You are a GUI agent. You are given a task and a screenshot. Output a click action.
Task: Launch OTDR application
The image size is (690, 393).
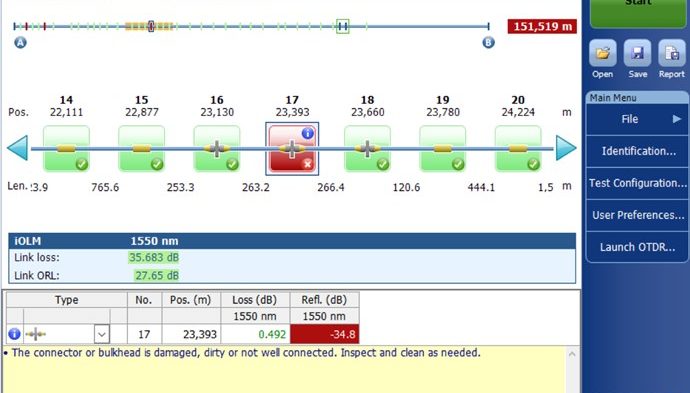[x=637, y=247]
